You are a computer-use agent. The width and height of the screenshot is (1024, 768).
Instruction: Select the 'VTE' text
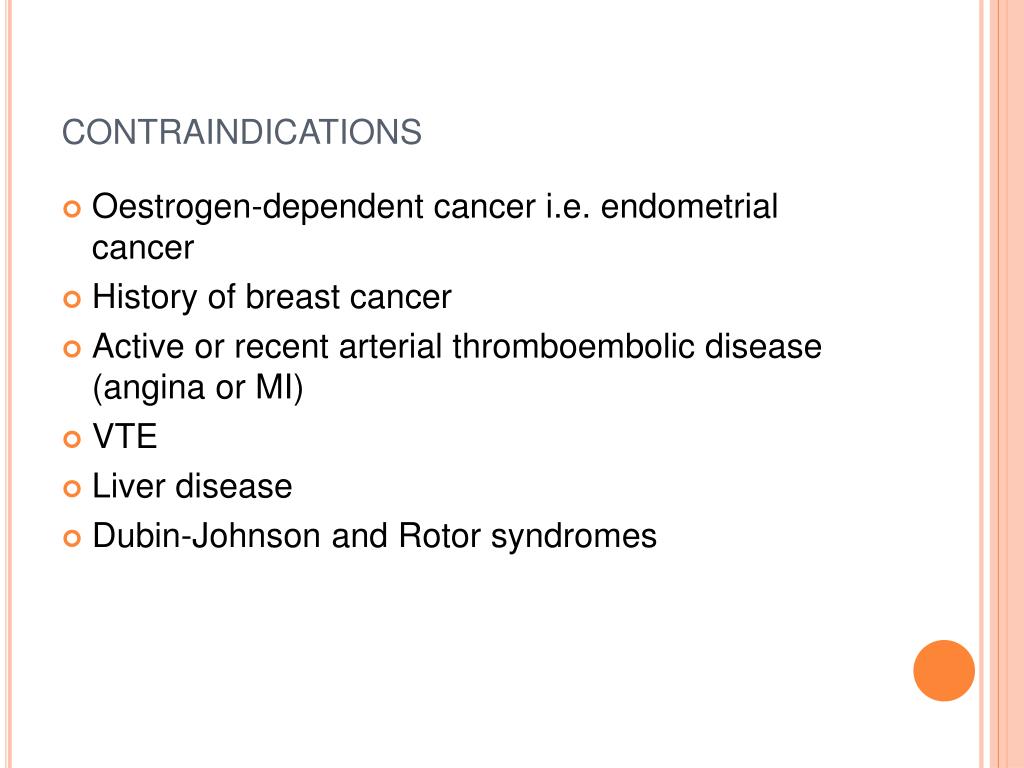coord(125,436)
